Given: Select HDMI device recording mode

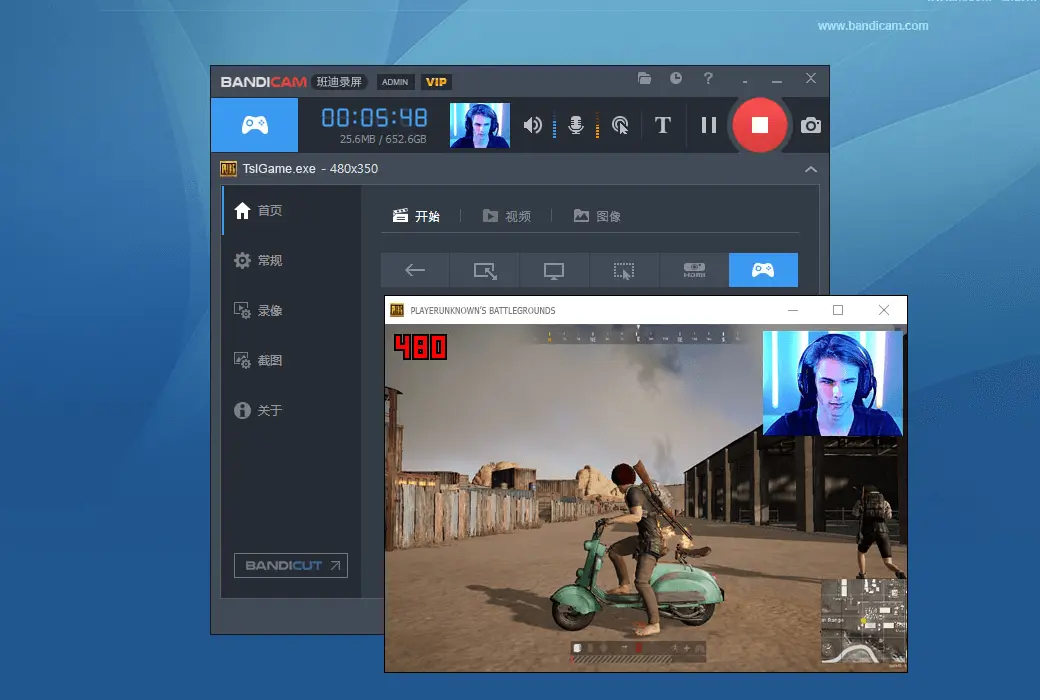Looking at the screenshot, I should 694,270.
